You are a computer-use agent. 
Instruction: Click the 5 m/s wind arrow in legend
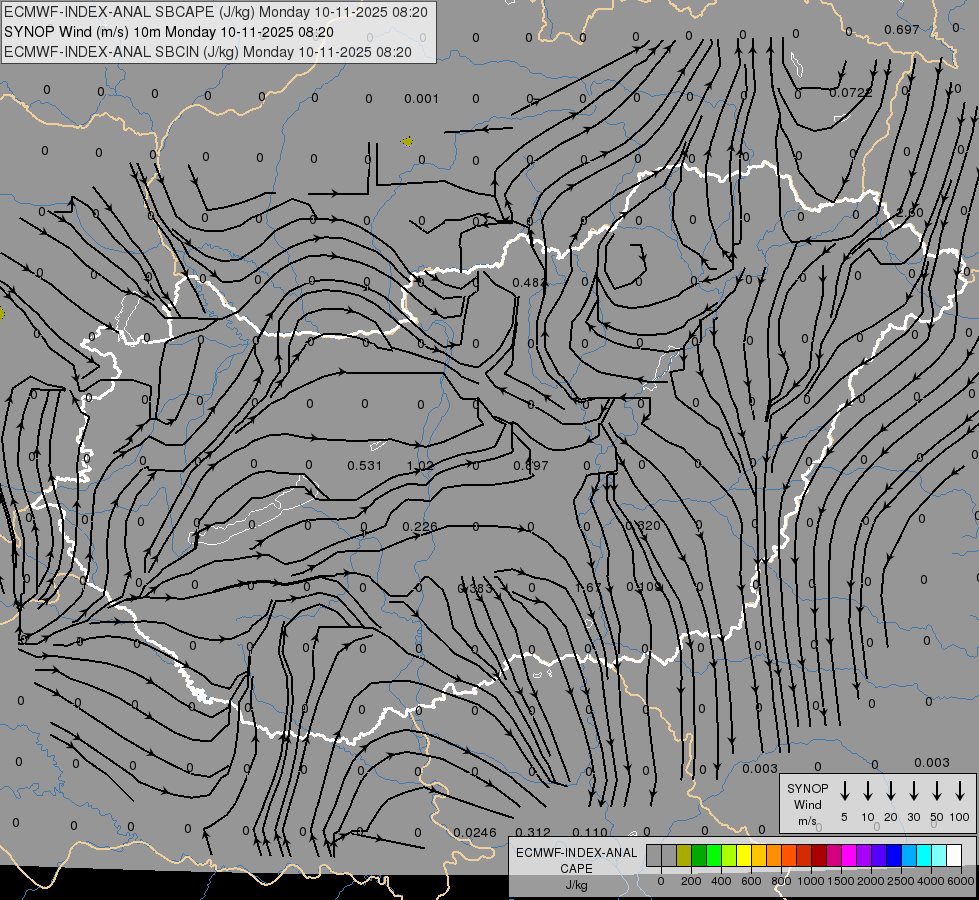(x=844, y=791)
